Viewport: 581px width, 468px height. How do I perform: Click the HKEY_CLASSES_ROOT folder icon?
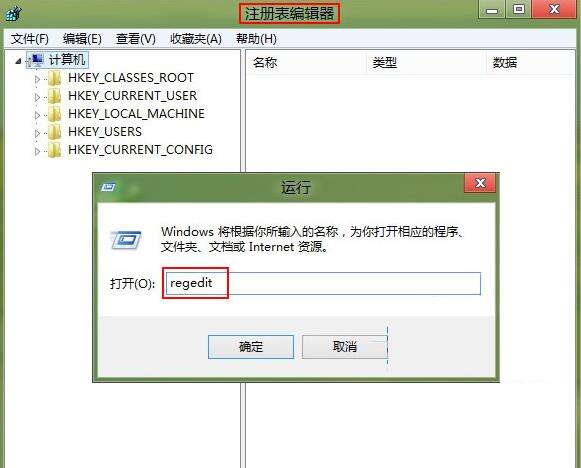pyautogui.click(x=54, y=78)
